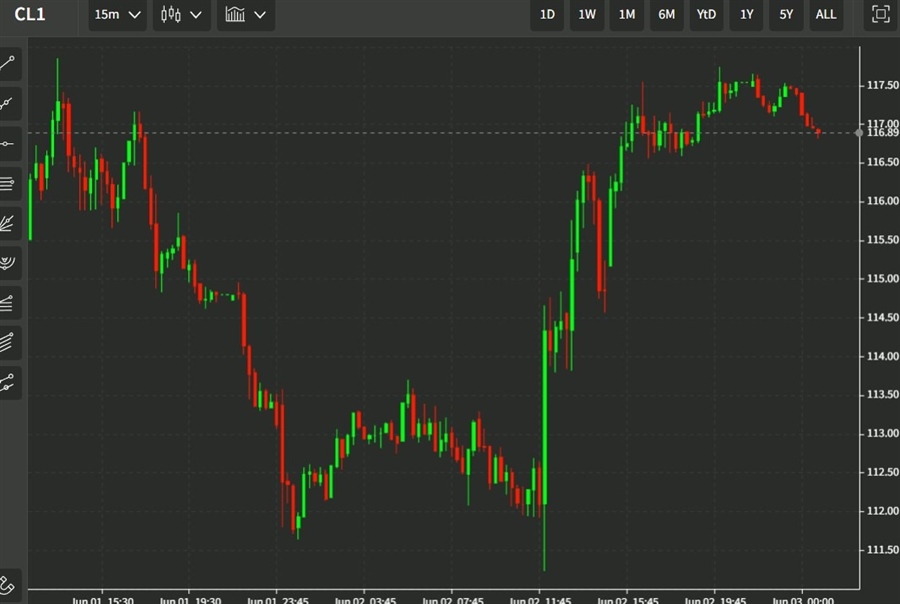Click the 116.89 current price marker

tap(880, 132)
